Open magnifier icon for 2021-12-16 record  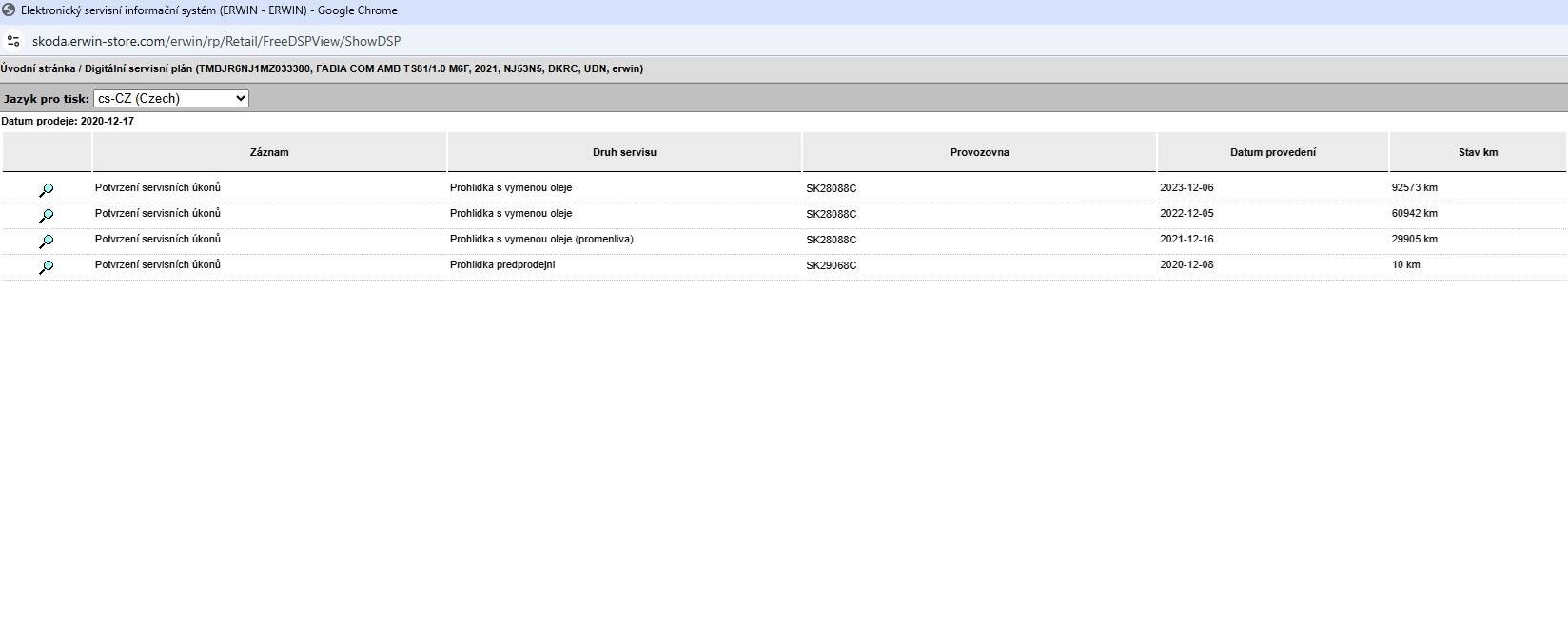tap(46, 242)
